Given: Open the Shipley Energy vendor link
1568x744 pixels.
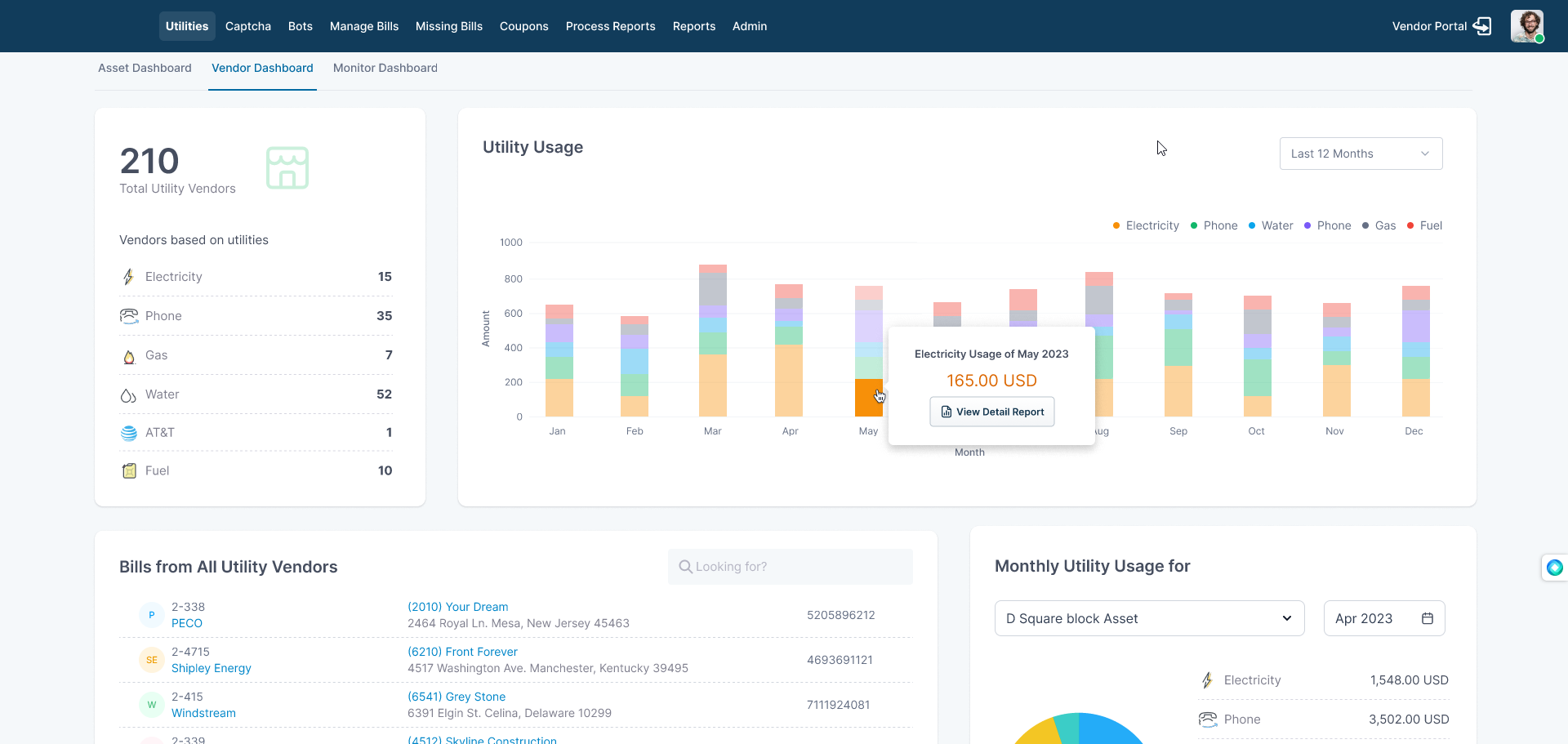Looking at the screenshot, I should tap(212, 668).
